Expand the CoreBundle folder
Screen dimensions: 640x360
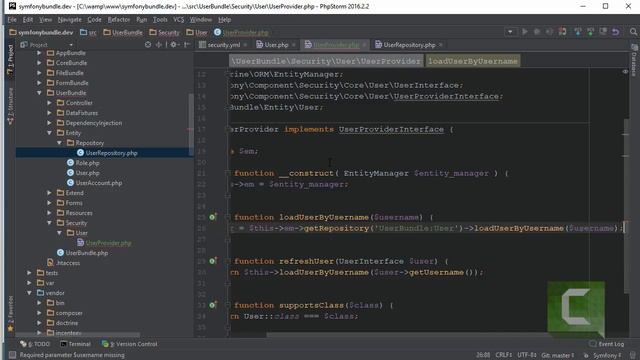point(39,63)
